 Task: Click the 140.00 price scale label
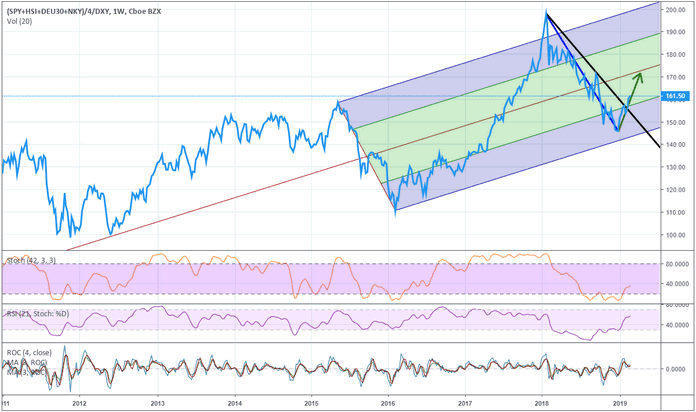[x=677, y=144]
